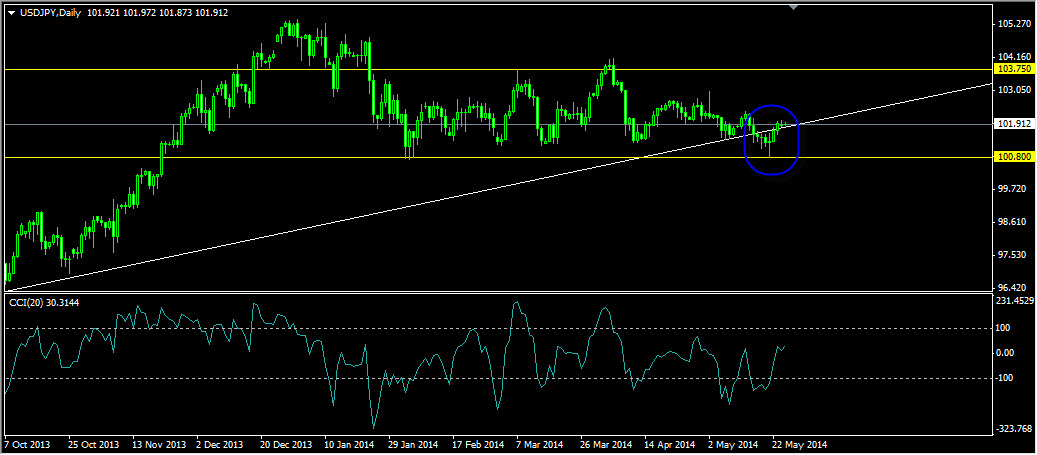The height and width of the screenshot is (455, 1037).
Task: Click the 25 Oct 2013 date label
Action: [93, 444]
